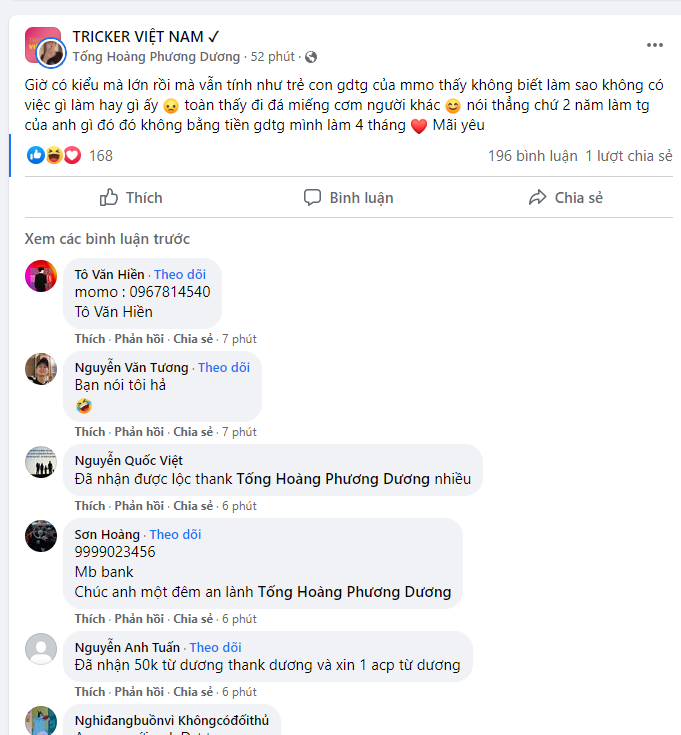The image size is (681, 735).
Task: Open the 196 bình luận comment count
Action: pyautogui.click(x=532, y=156)
